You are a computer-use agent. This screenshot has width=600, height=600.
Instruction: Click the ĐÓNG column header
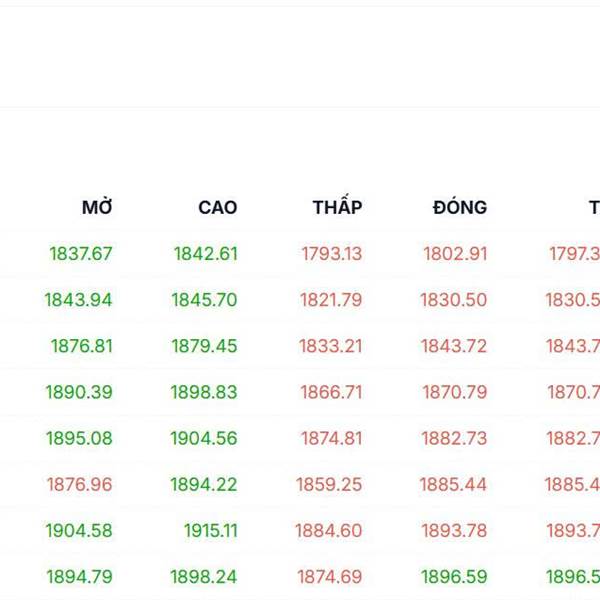pos(460,208)
